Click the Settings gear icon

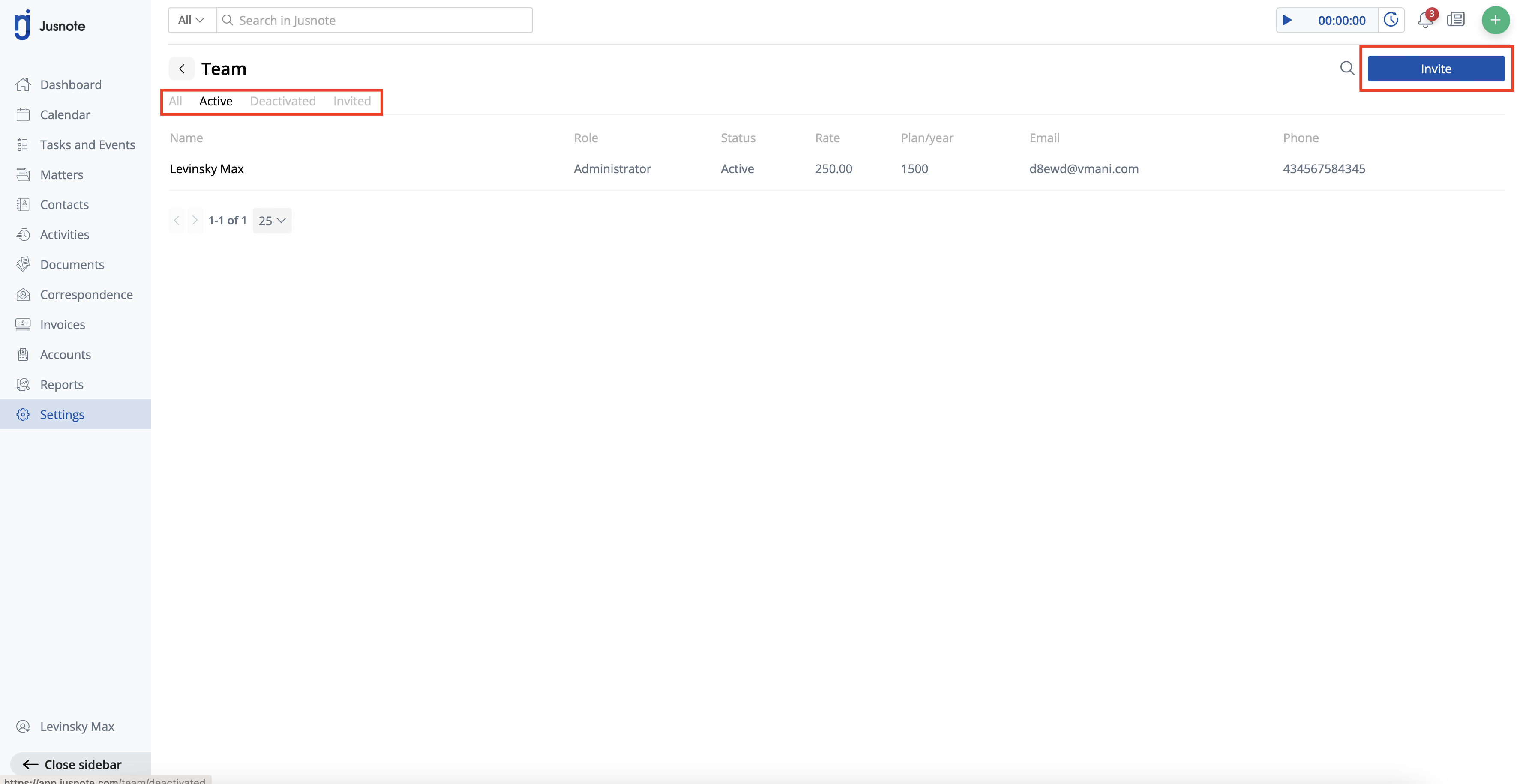[23, 414]
